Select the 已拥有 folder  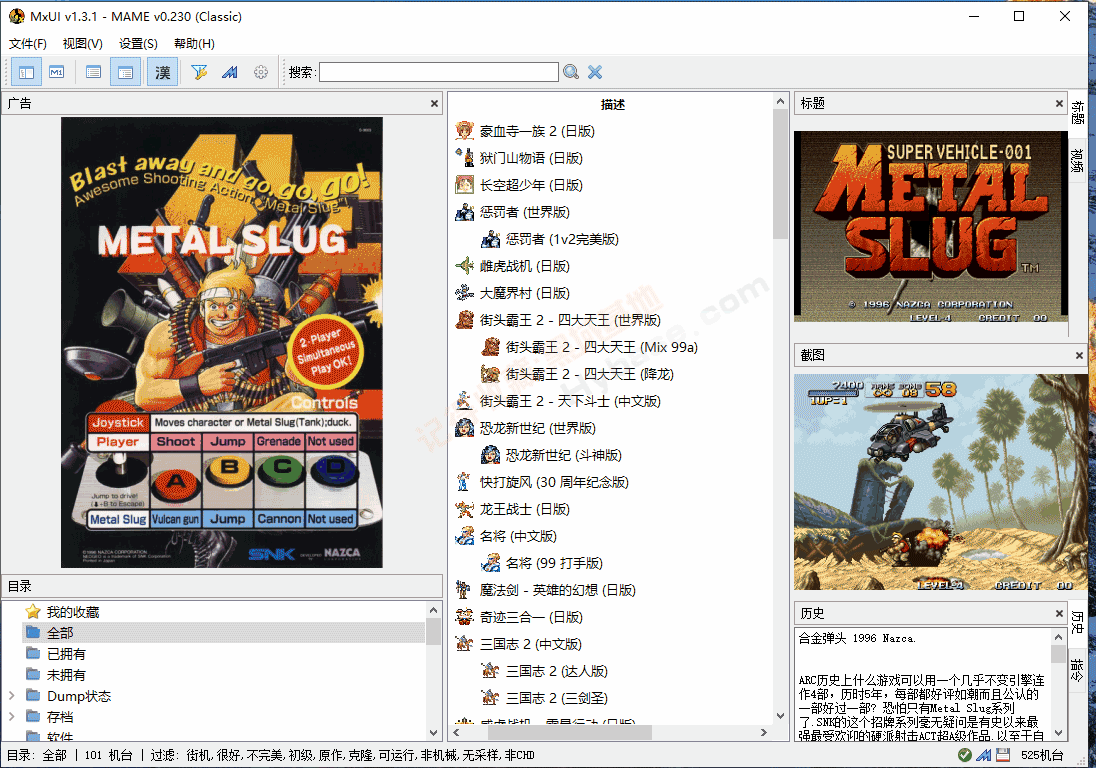(66, 654)
